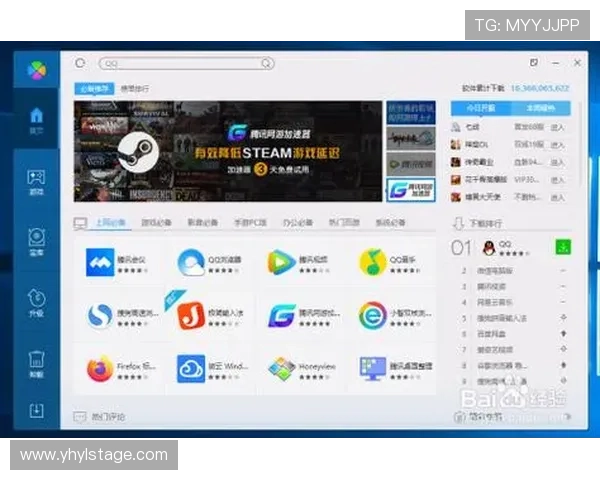Open rank 3 腾讯视频 in download ranking
Image resolution: width=600 pixels, height=480 pixels.
[x=491, y=286]
